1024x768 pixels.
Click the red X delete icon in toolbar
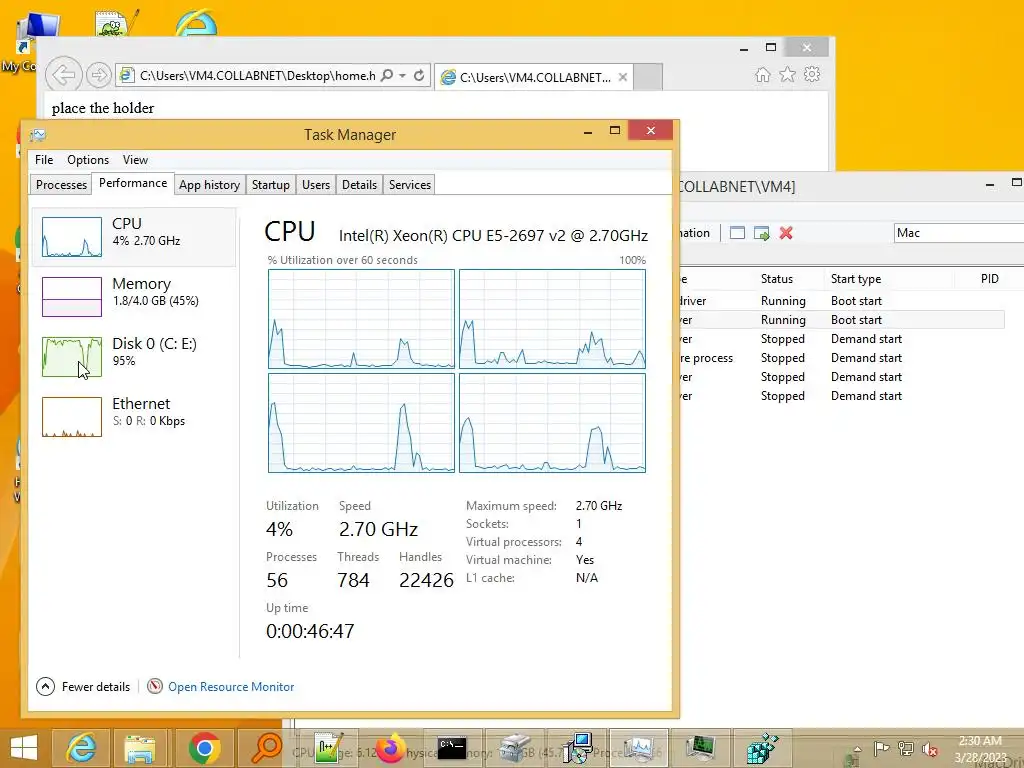point(786,232)
